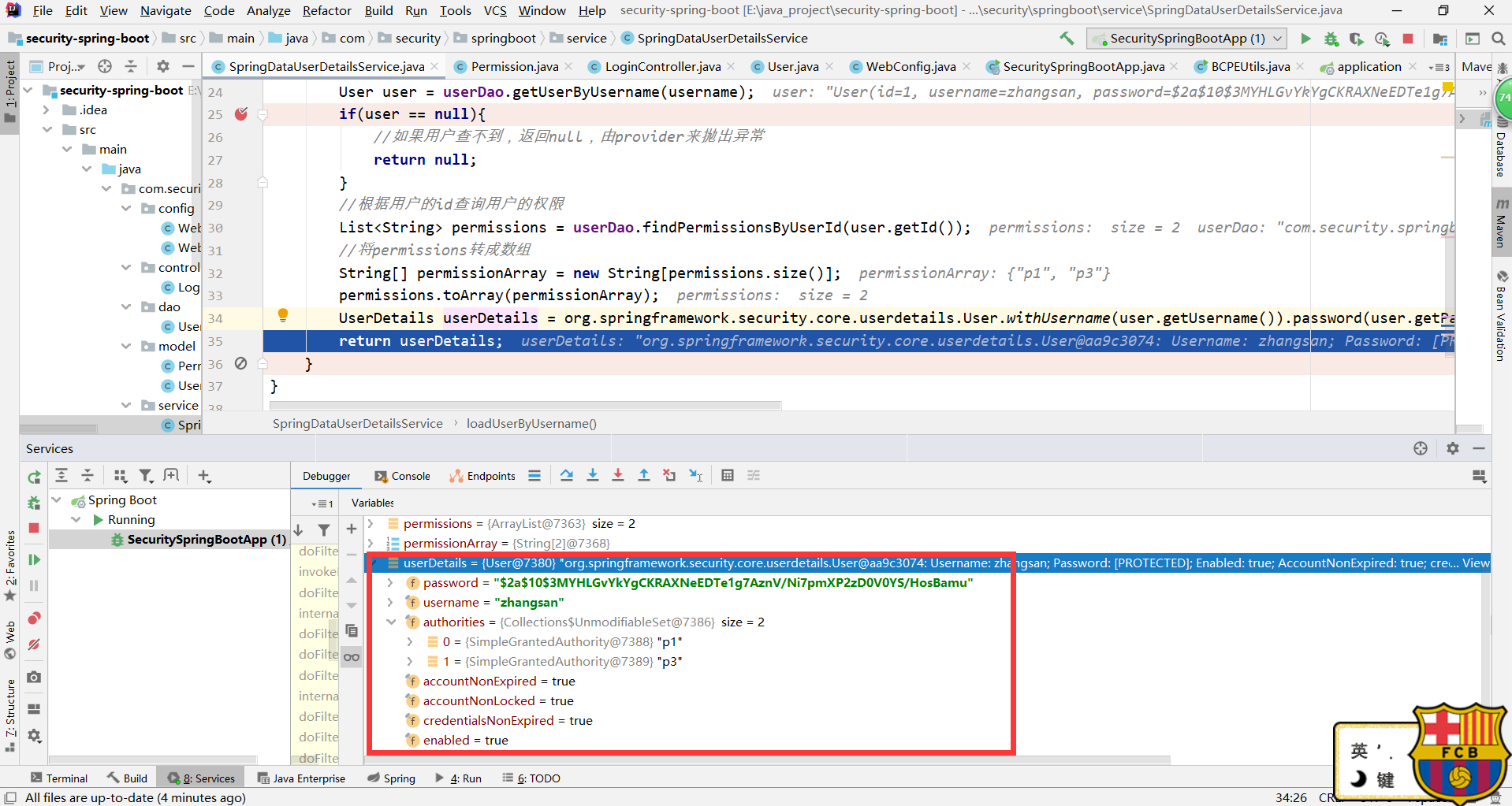The width and height of the screenshot is (1512, 806).
Task: Click the New Watch plus icon
Action: [x=352, y=529]
